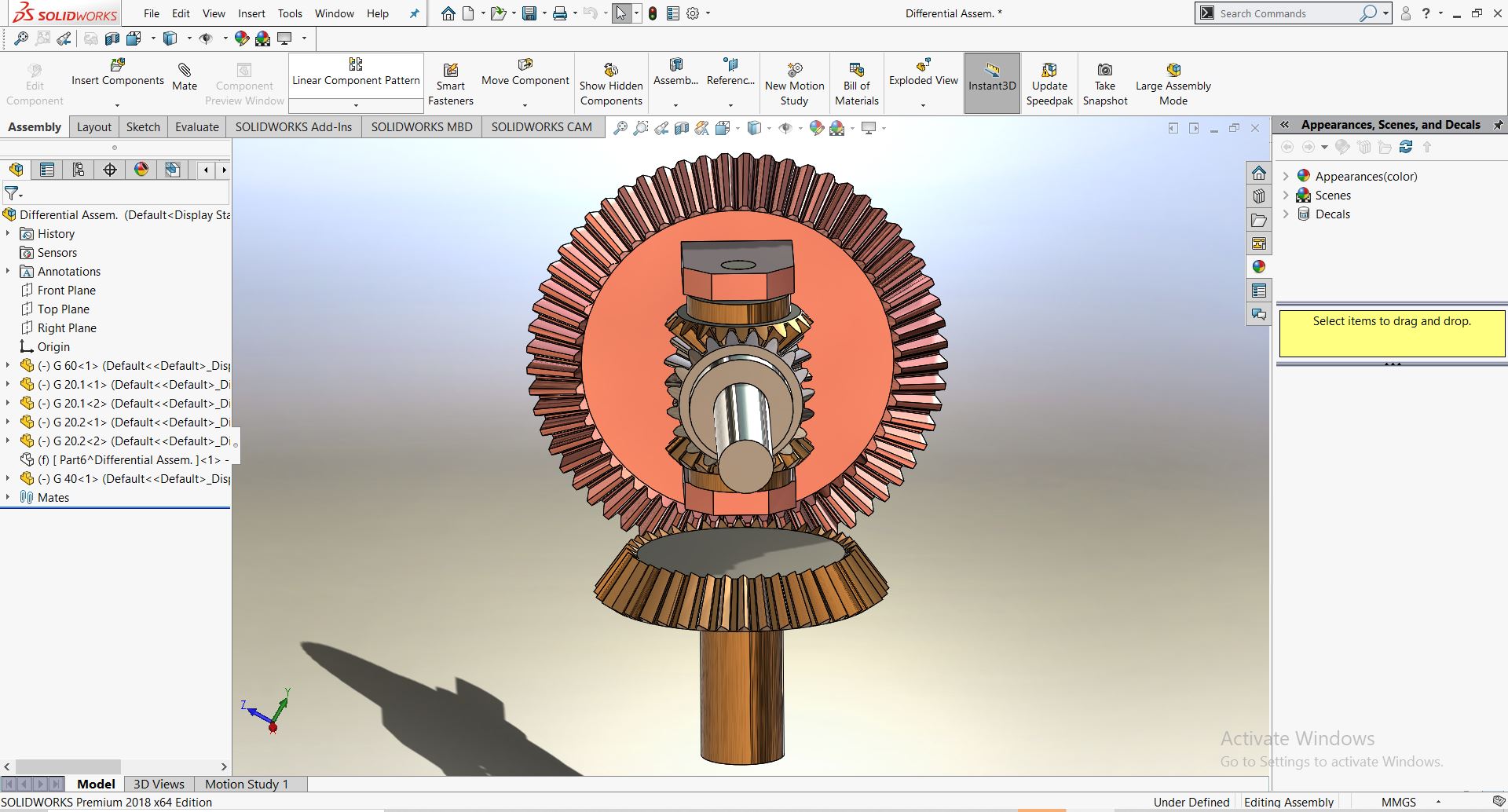Image resolution: width=1508 pixels, height=812 pixels.
Task: Open SOLIDWORKS Options gear icon
Action: click(x=693, y=13)
